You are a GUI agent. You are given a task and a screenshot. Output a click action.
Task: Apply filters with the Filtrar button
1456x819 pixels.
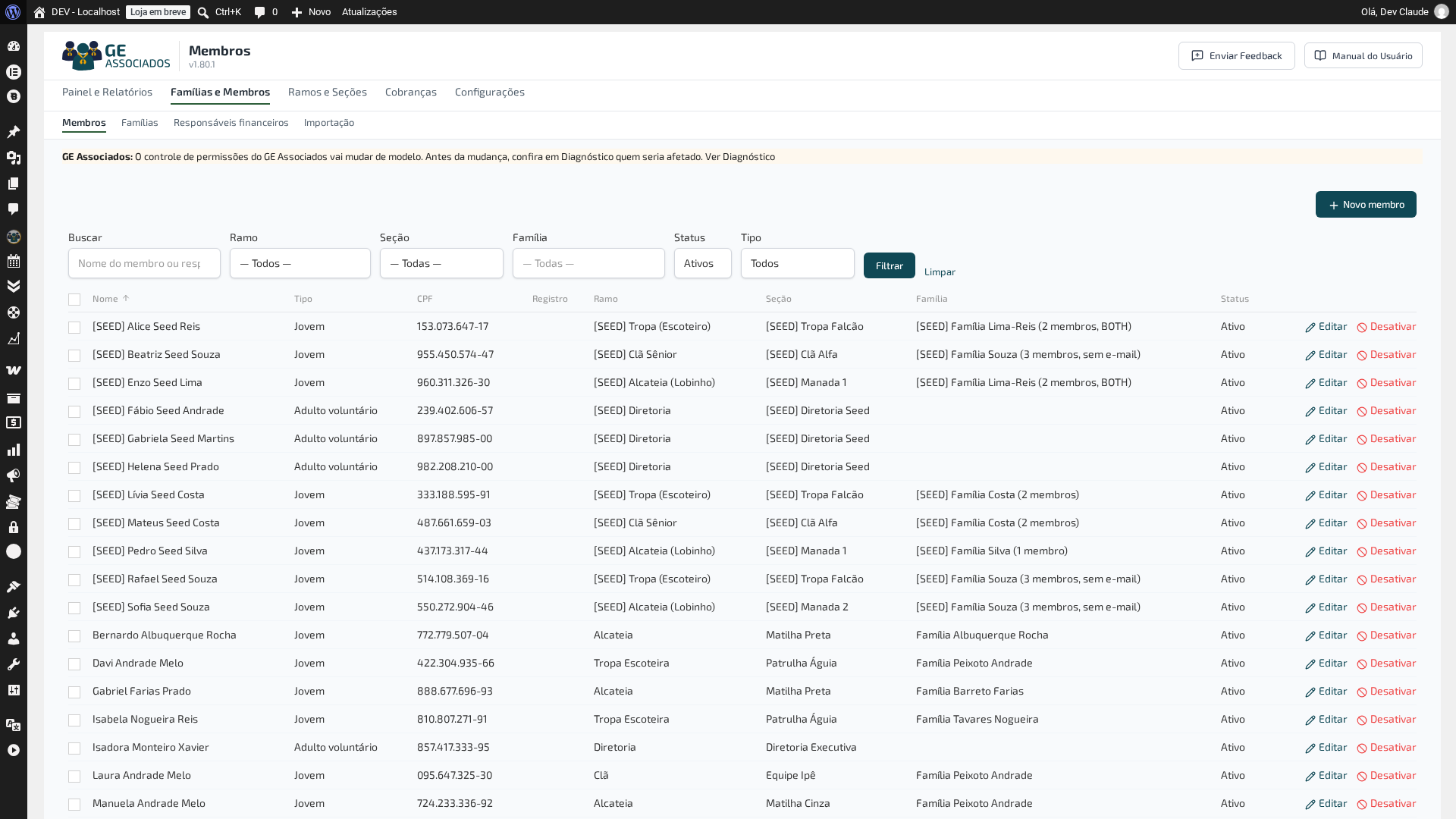(x=890, y=265)
